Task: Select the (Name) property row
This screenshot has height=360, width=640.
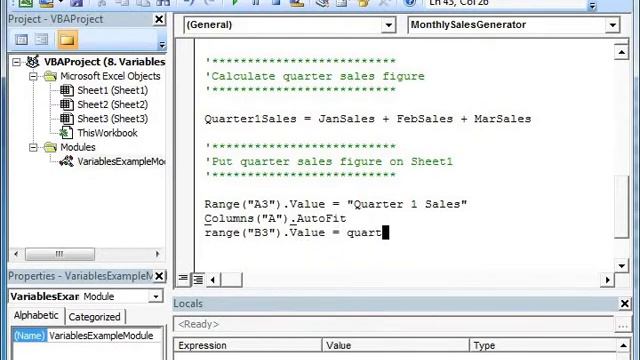Action: [x=29, y=336]
